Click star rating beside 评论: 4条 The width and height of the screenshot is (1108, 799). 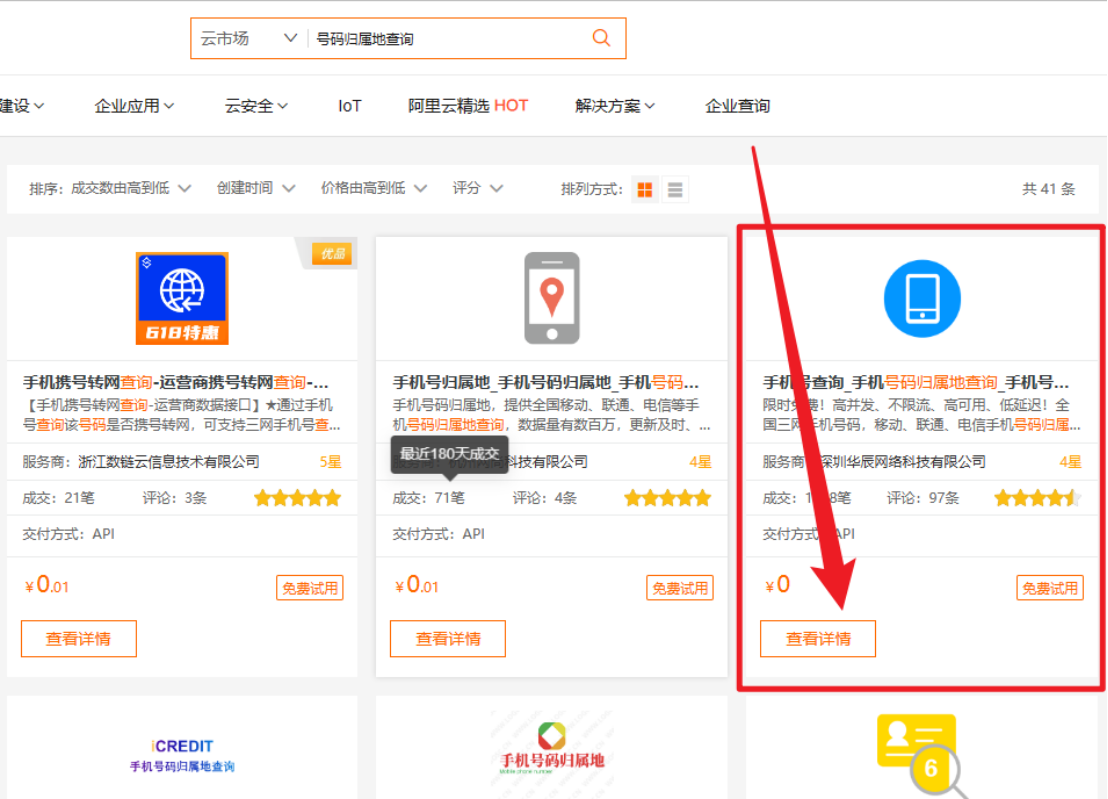[x=668, y=498]
